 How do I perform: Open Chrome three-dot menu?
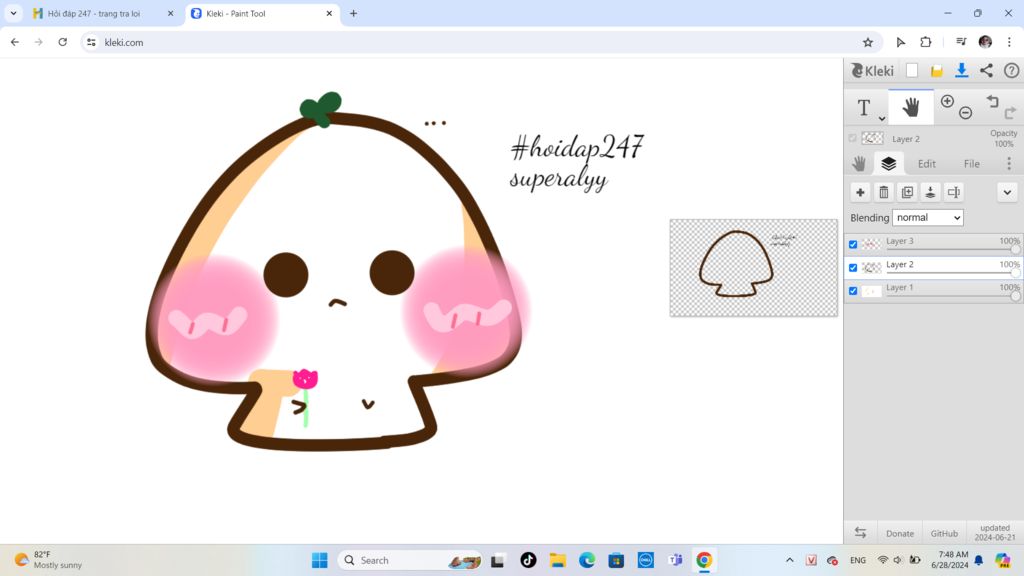(1009, 42)
